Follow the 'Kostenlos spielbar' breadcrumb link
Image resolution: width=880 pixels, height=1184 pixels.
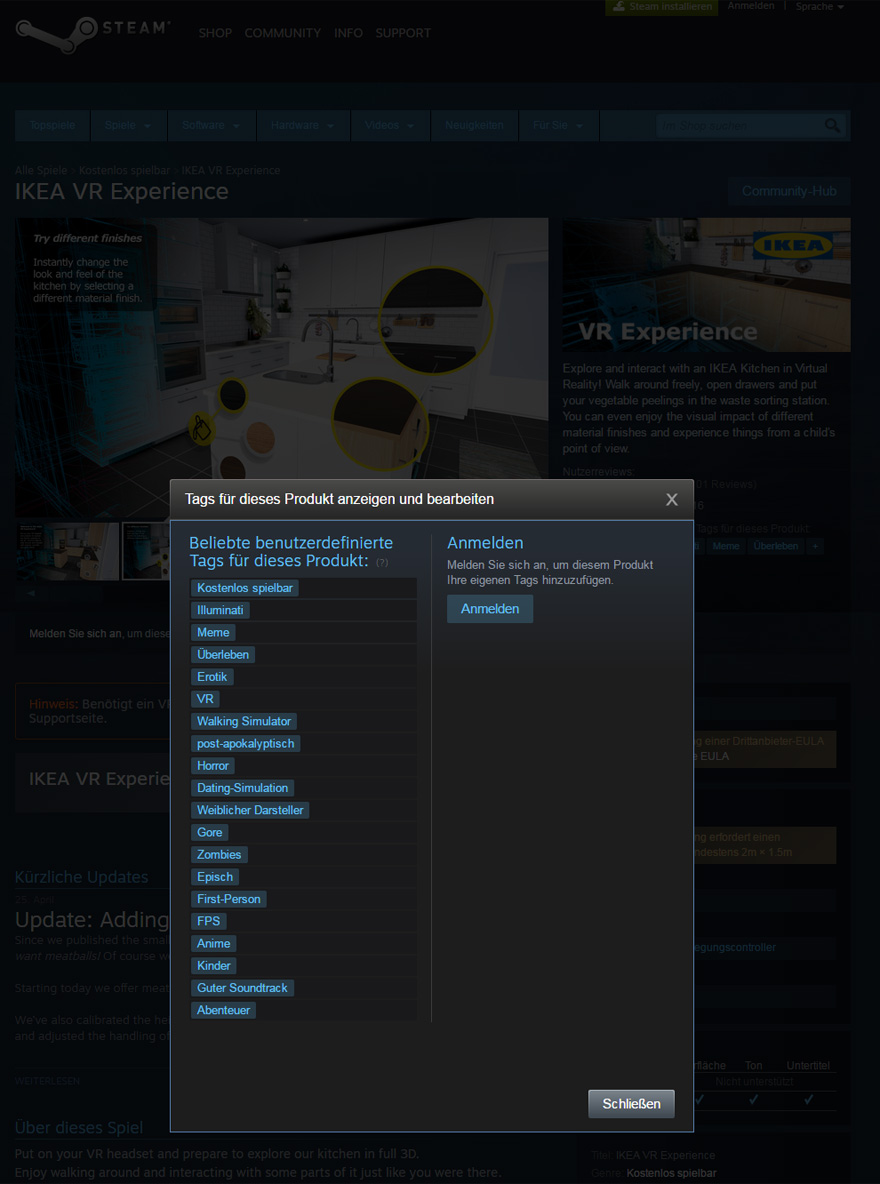point(124,171)
